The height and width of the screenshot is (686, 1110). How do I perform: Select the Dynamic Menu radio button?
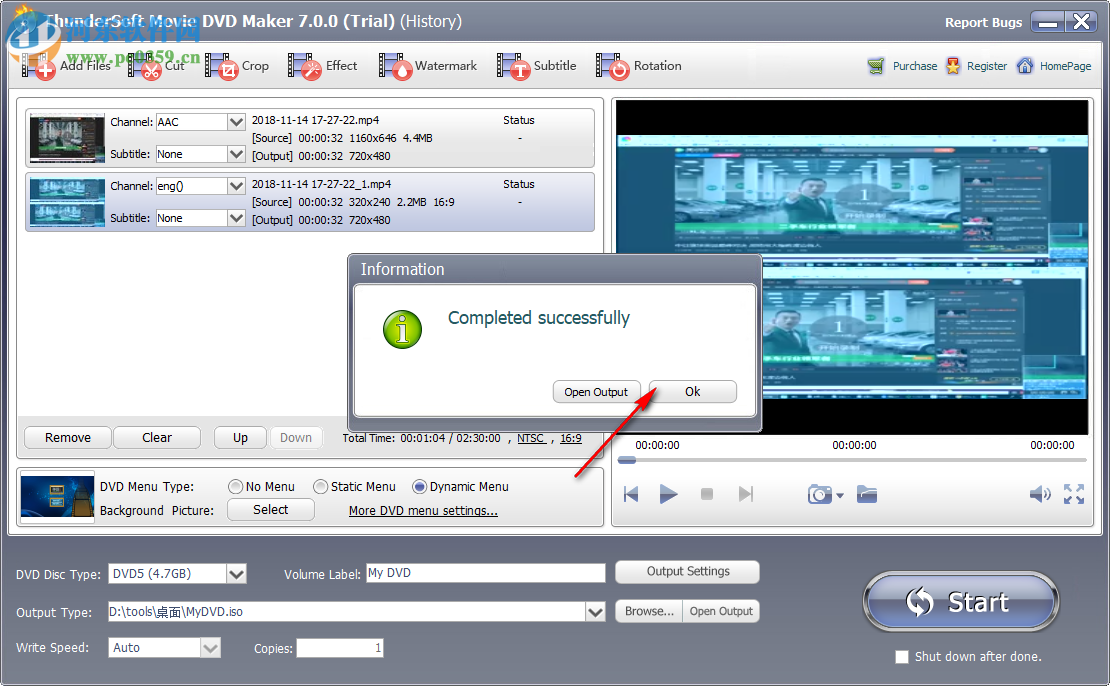420,487
